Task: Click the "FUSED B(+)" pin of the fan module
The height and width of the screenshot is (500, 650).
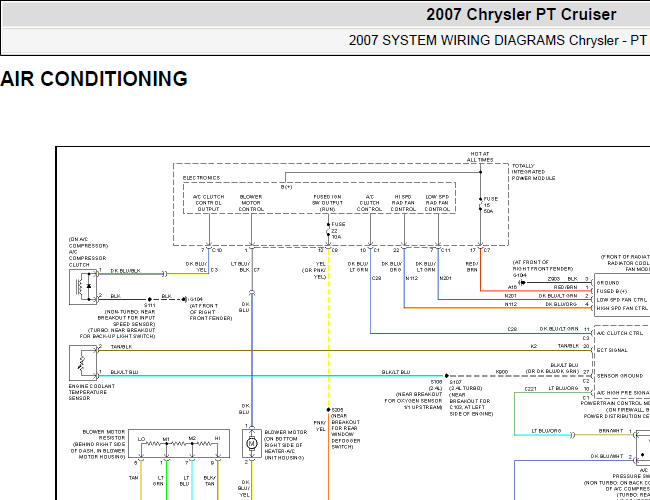Action: tap(612, 291)
